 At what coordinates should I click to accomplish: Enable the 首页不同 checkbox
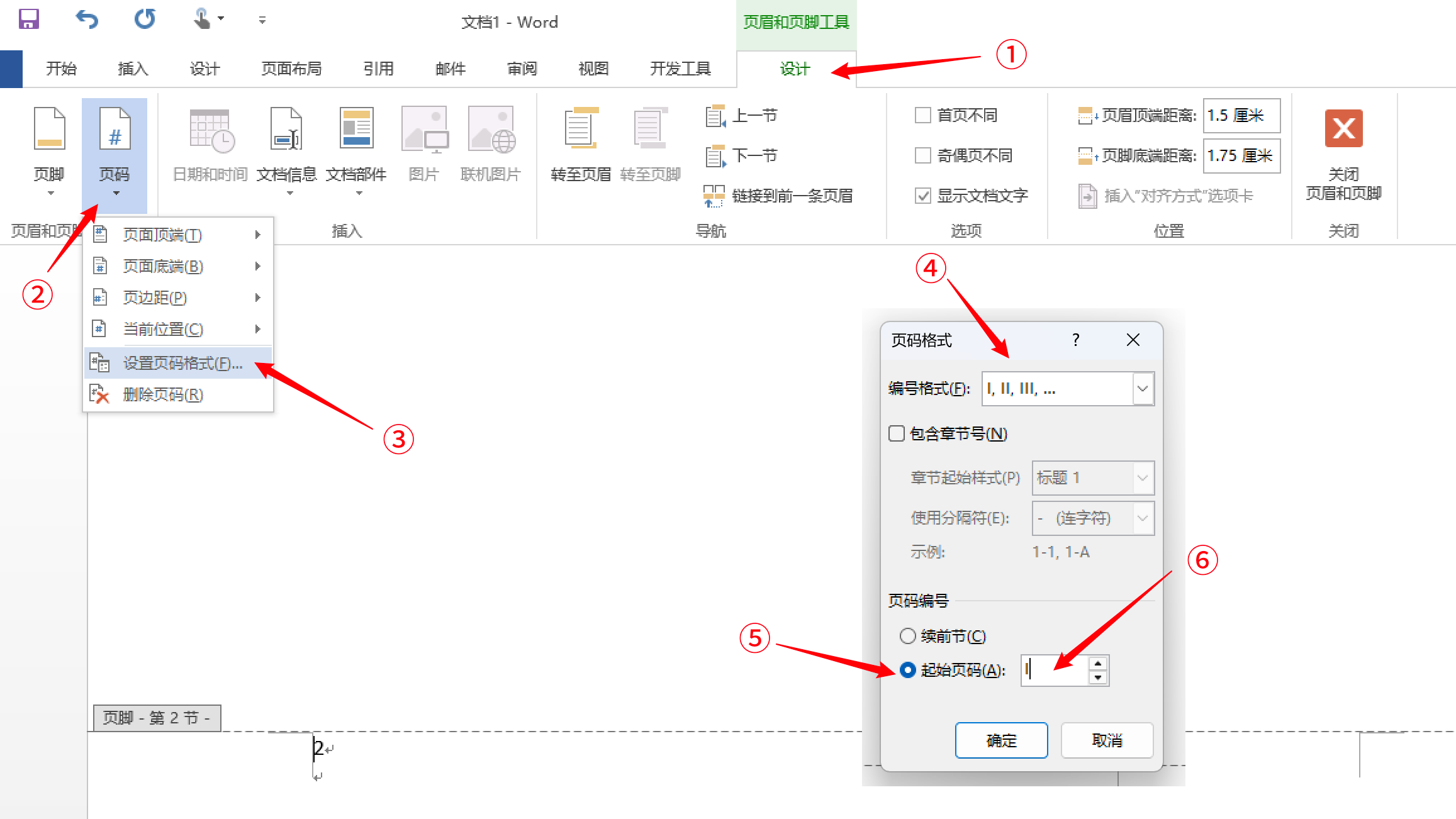click(x=922, y=115)
